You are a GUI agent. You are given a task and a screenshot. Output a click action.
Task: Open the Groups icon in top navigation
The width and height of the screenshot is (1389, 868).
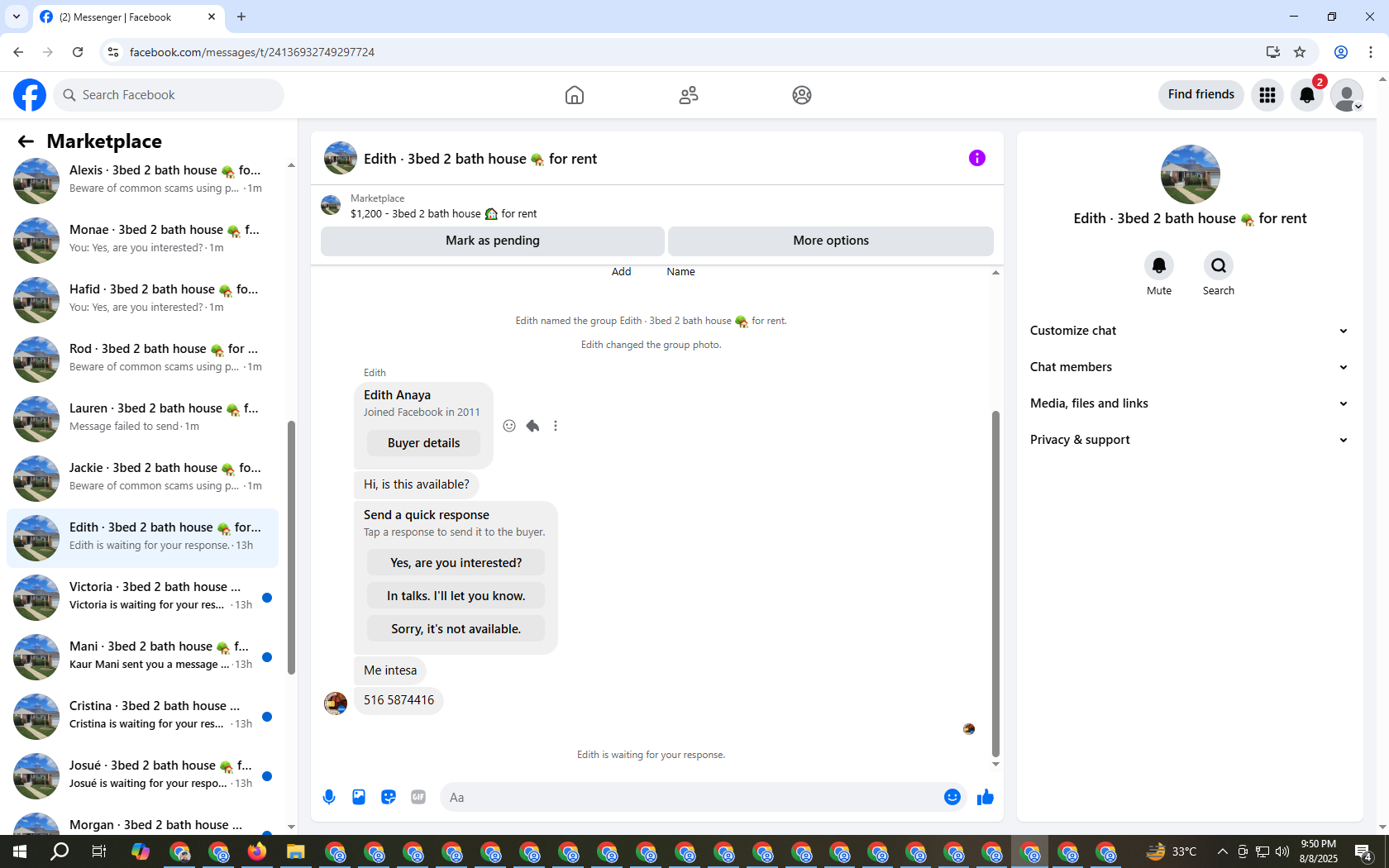click(802, 95)
